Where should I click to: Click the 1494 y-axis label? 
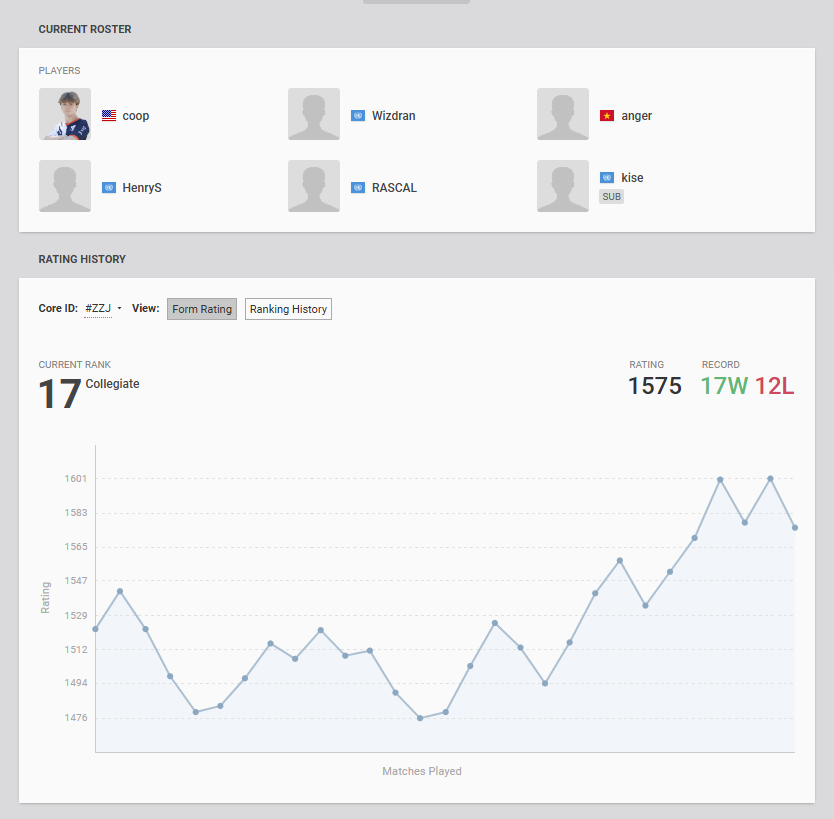click(76, 683)
